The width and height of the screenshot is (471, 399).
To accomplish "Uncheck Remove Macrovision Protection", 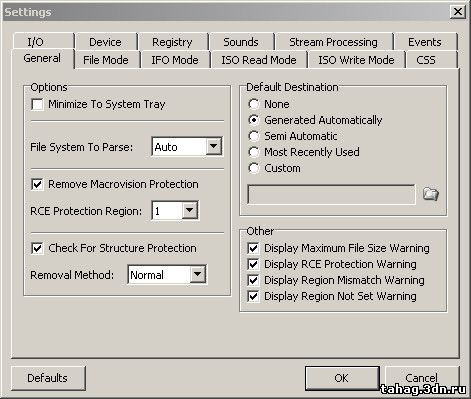I will coord(37,184).
